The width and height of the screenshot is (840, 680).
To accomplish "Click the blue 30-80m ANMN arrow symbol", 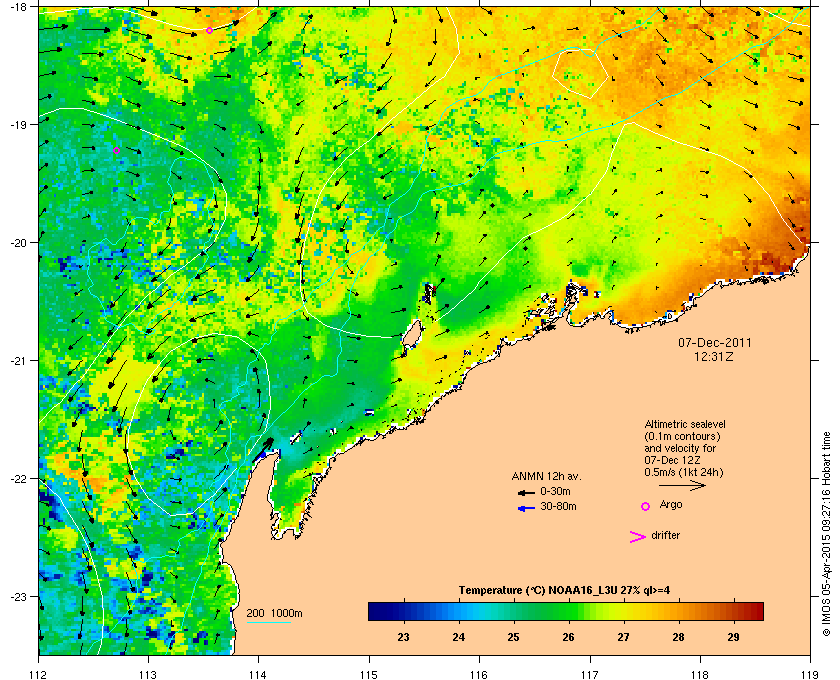I will 526,508.
